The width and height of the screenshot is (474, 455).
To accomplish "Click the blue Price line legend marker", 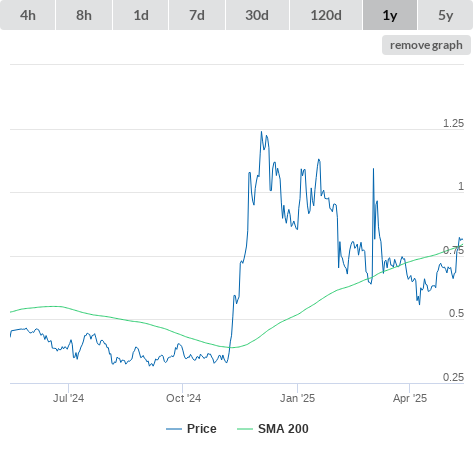I will pos(174,429).
